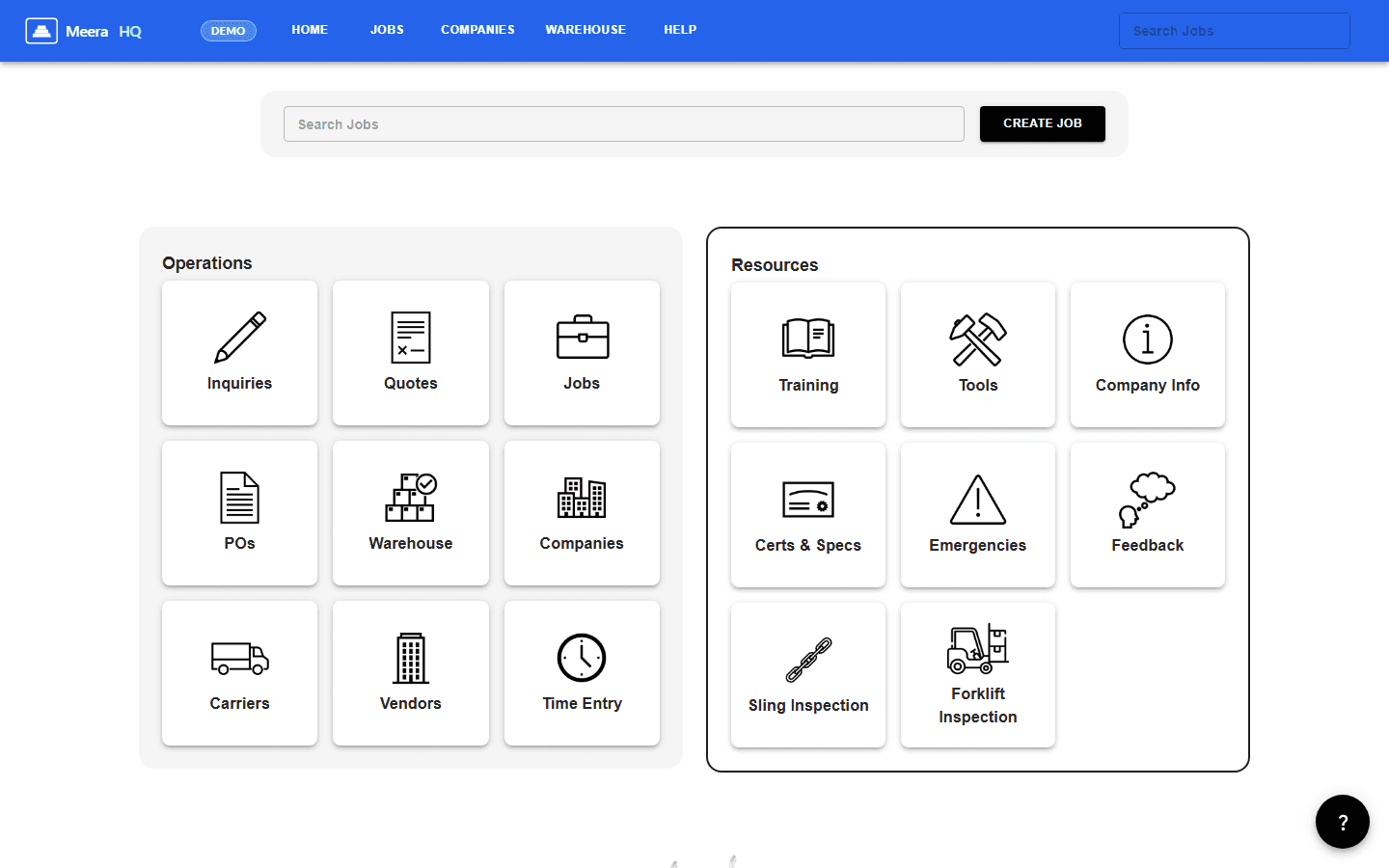Click the Carriers truck icon
Viewport: 1389px width, 868px height.
point(239,658)
